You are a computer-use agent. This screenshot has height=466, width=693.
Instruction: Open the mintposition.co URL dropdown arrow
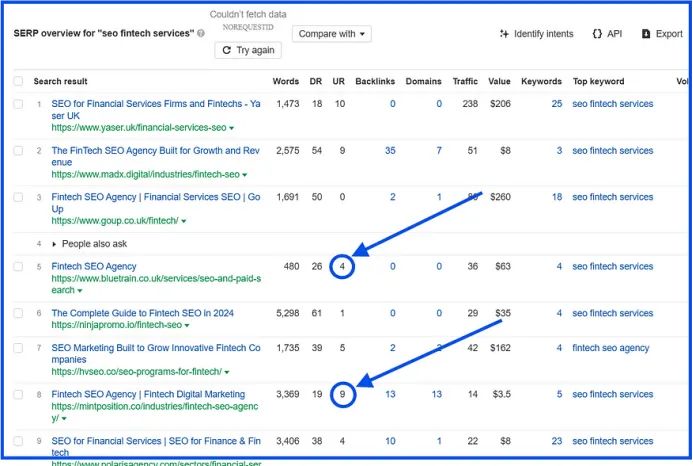(65, 419)
